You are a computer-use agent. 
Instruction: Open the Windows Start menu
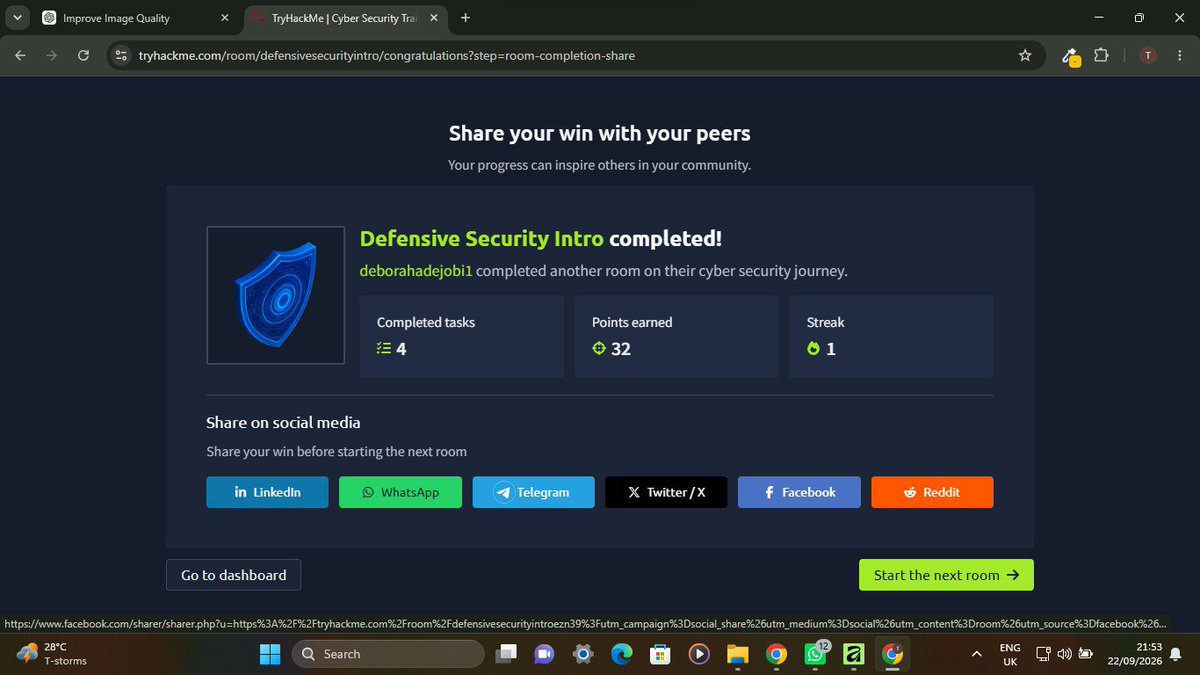[x=270, y=654]
